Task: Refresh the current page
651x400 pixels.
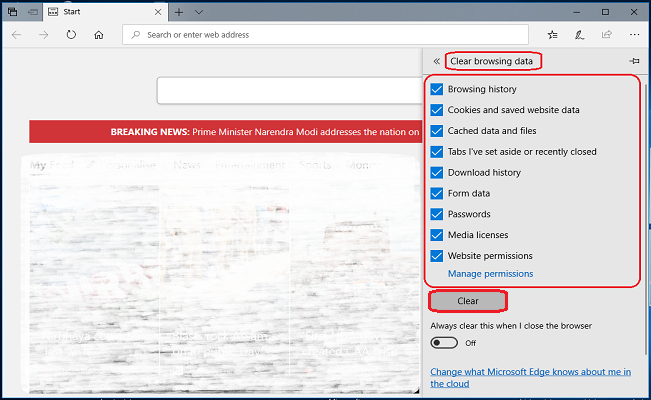Action: click(x=71, y=34)
